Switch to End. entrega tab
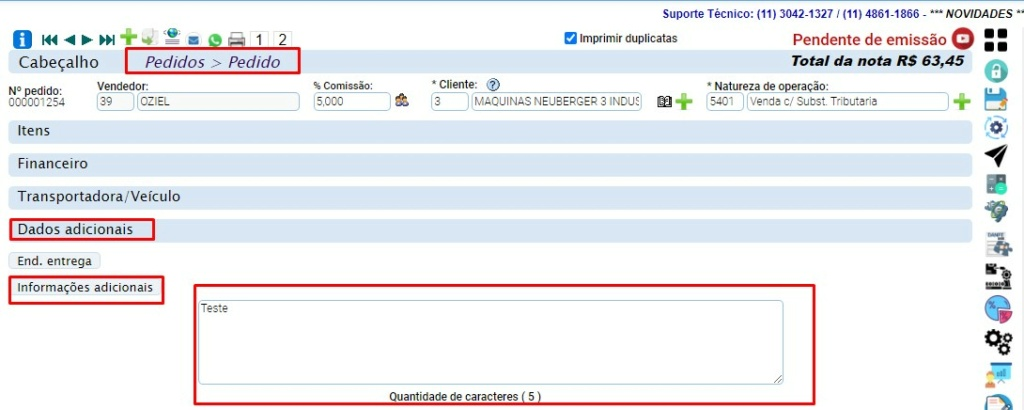This screenshot has height=410, width=1024. pyautogui.click(x=55, y=261)
